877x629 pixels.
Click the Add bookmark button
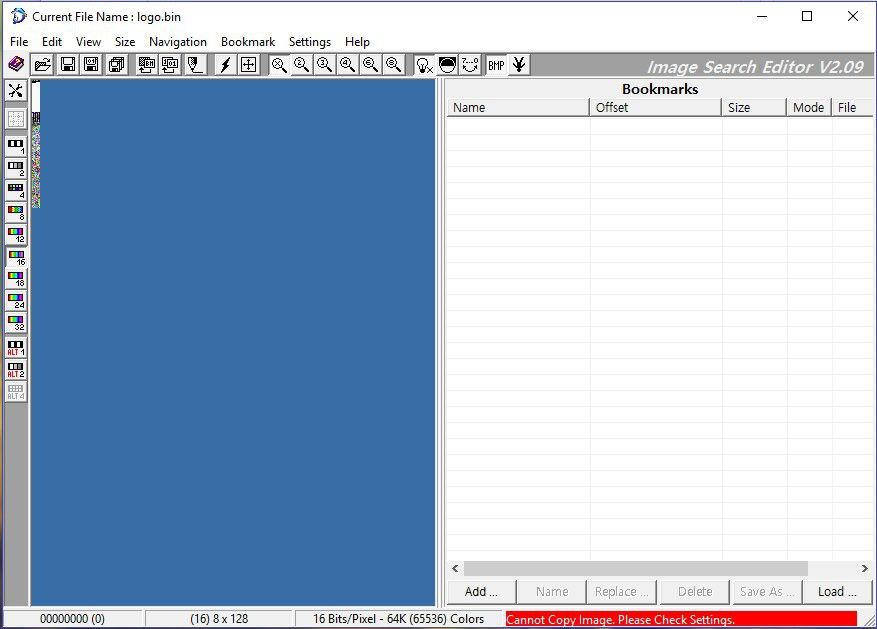[x=481, y=592]
